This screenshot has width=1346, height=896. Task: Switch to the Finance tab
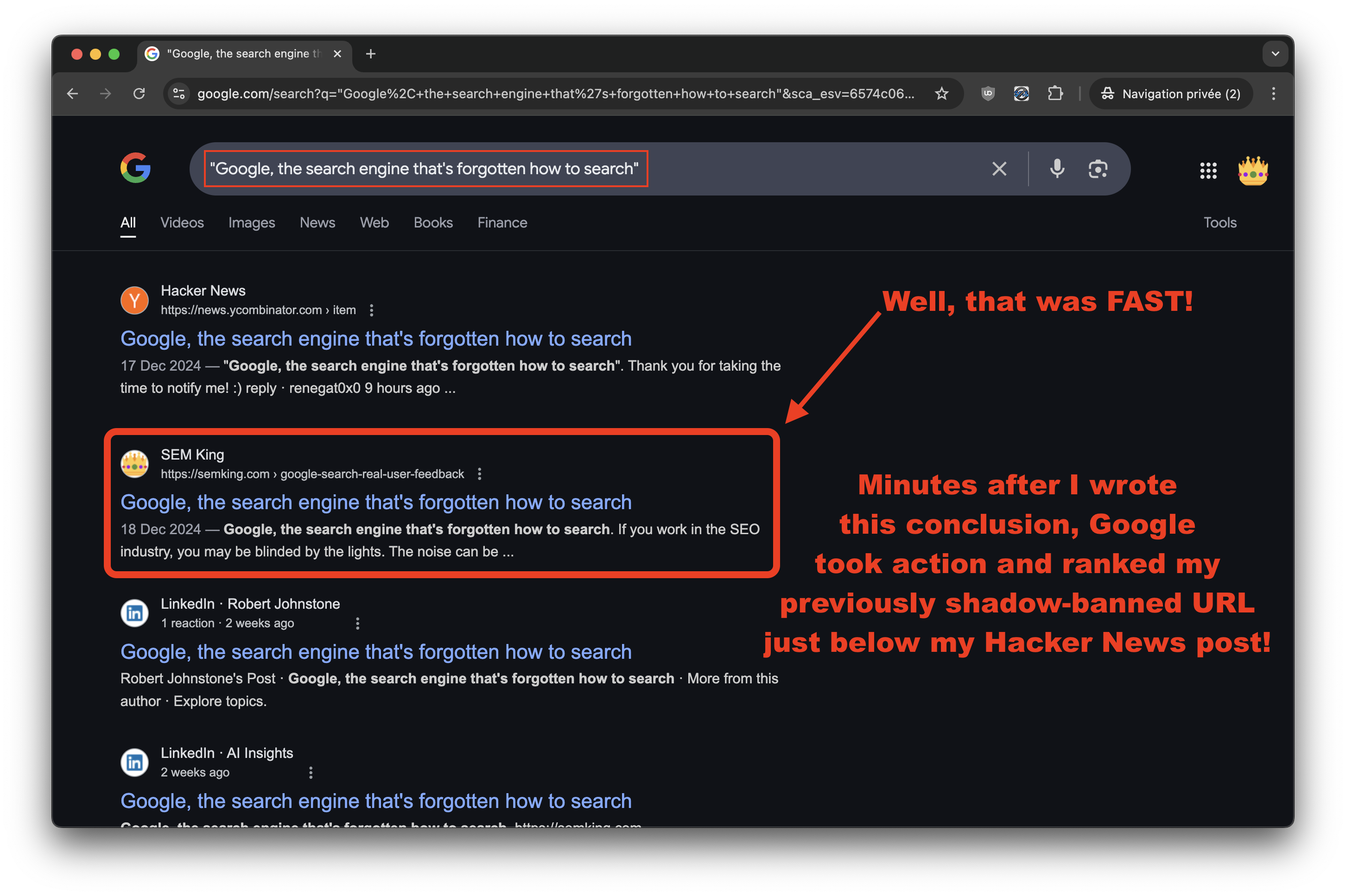coord(502,223)
